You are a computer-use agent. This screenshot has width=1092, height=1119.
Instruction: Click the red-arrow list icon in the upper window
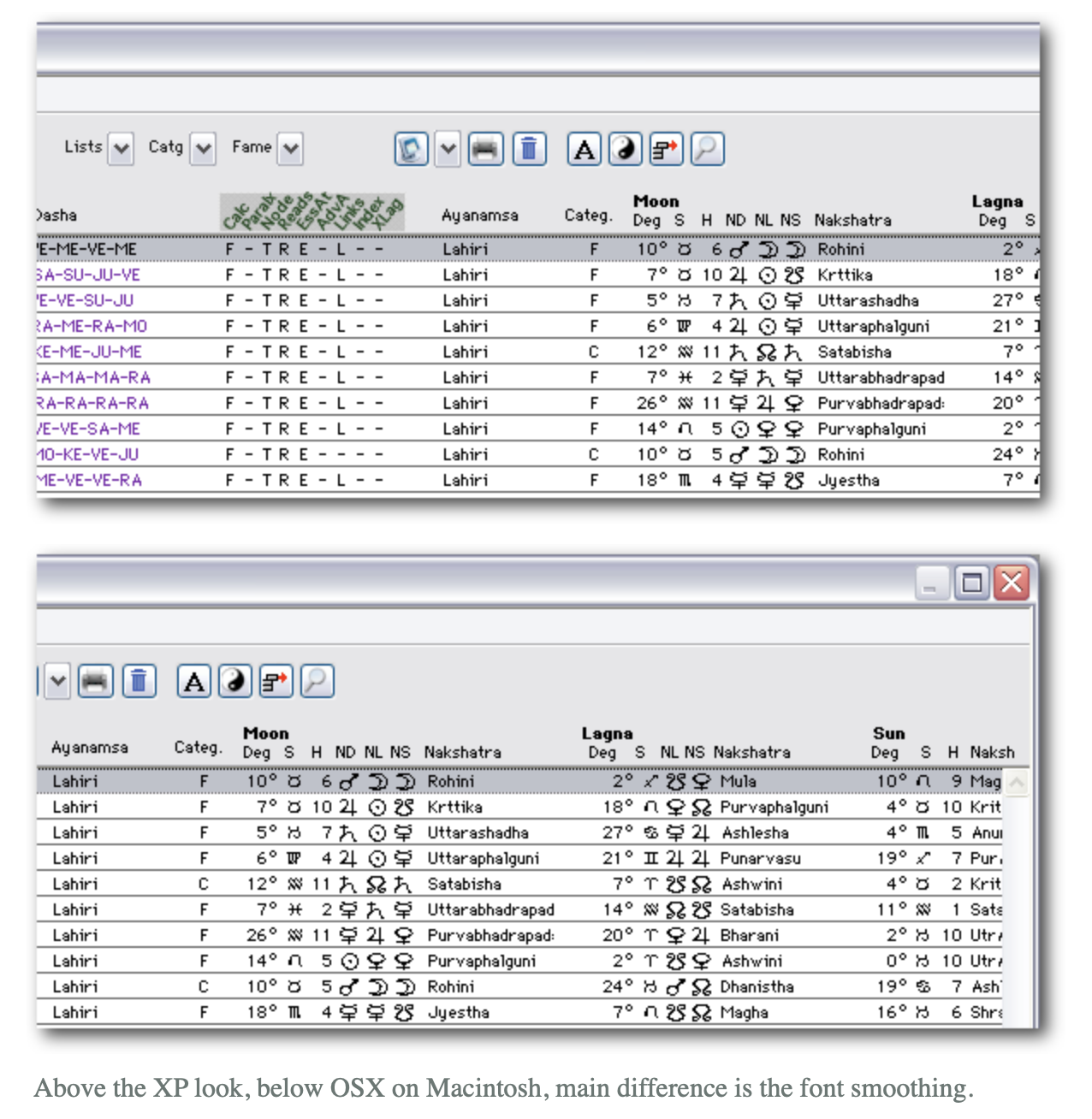click(666, 150)
